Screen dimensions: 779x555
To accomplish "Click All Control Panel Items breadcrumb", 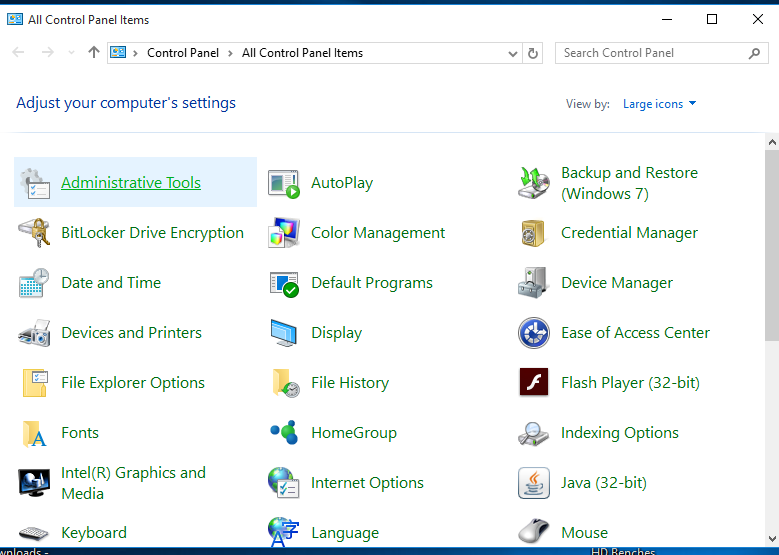I will (303, 53).
